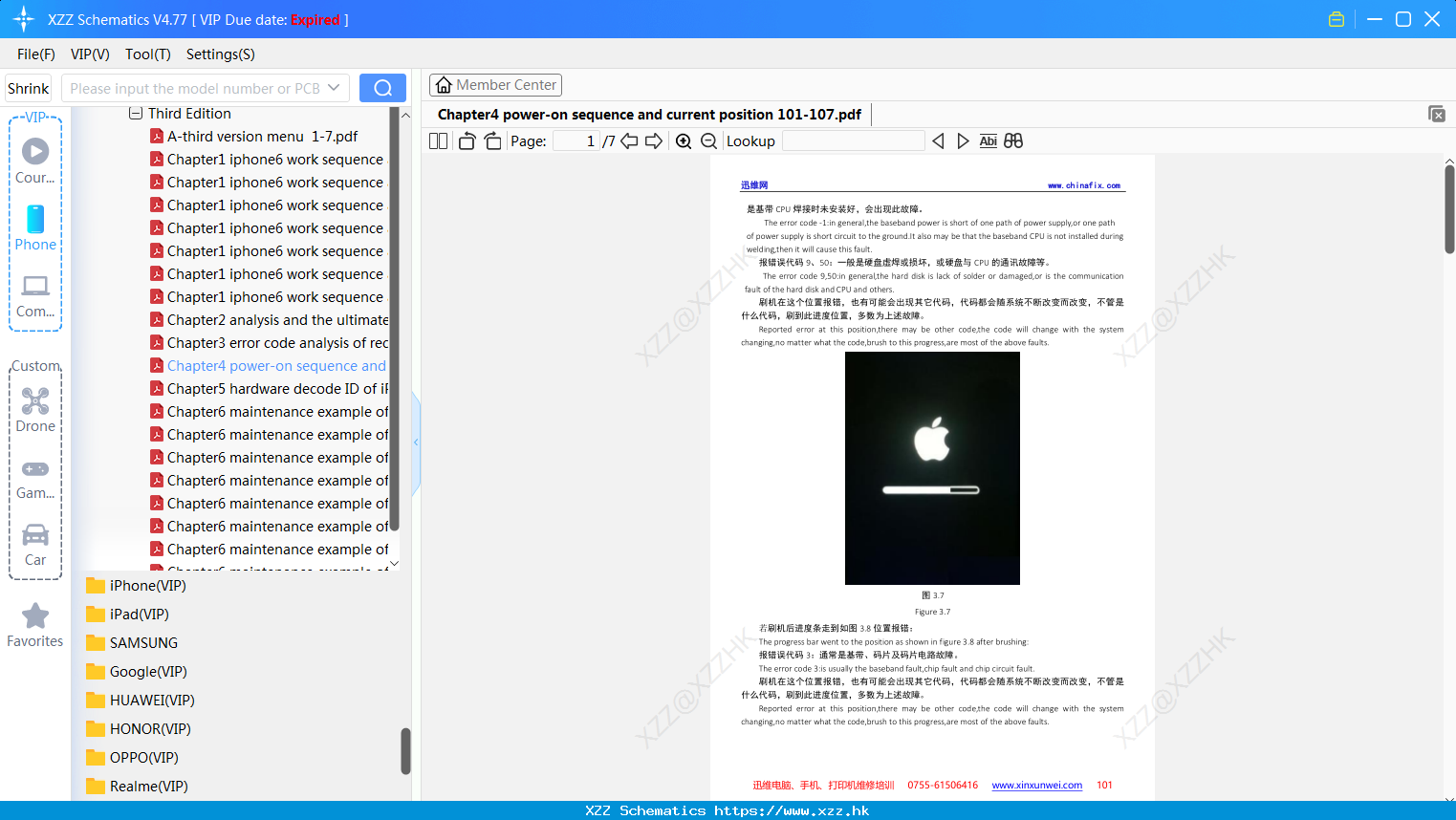Open Favorites in the sidebar

tap(35, 625)
